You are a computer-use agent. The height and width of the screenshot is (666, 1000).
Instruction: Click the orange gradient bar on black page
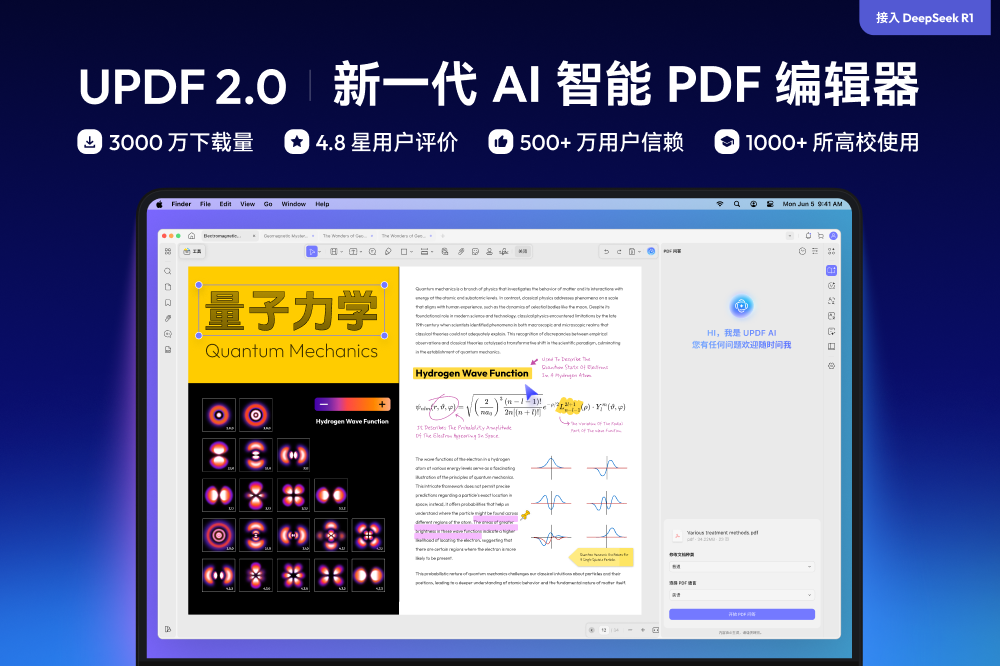coord(352,404)
